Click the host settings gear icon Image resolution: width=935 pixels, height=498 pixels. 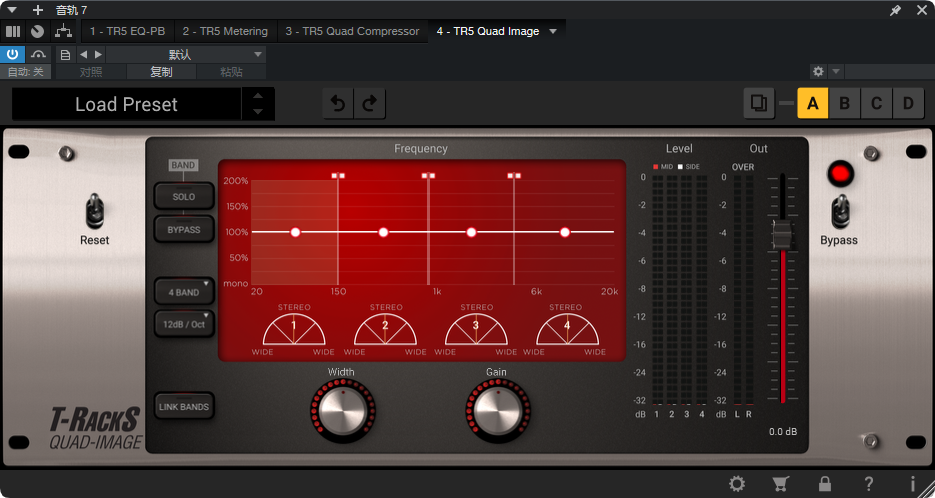[818, 72]
